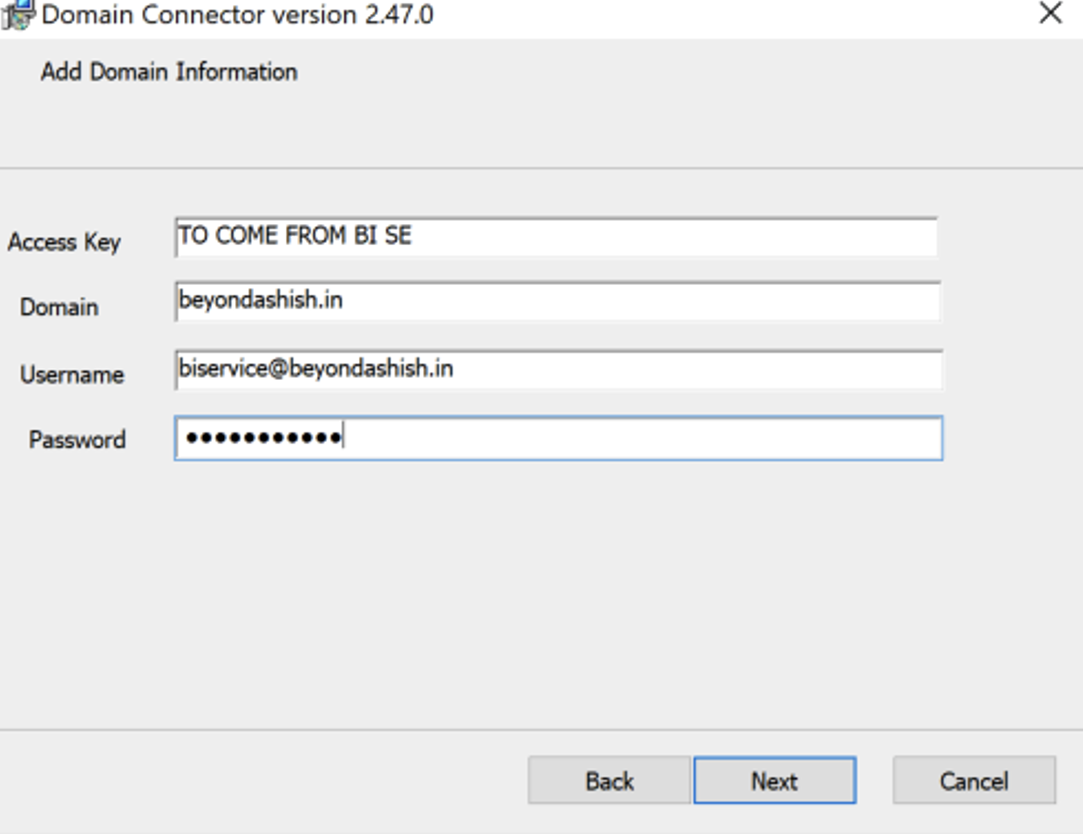
Task: Go back with the Back button
Action: pyautogui.click(x=609, y=781)
